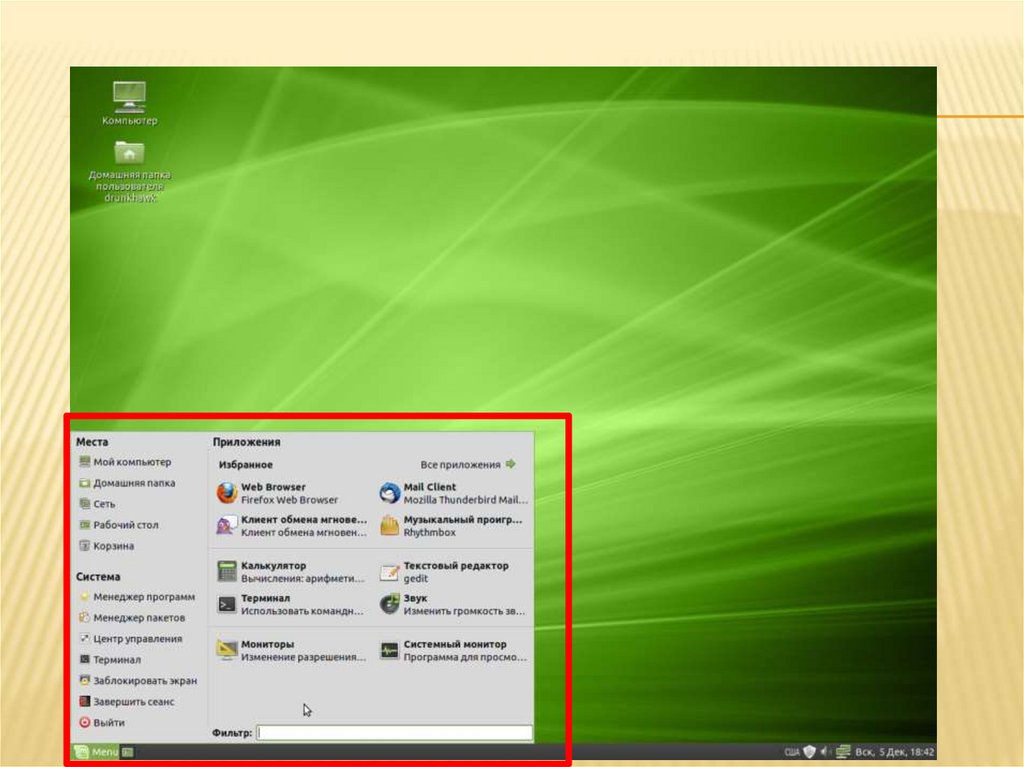Open Центр управления
Image resolution: width=1024 pixels, height=767 pixels.
130,638
